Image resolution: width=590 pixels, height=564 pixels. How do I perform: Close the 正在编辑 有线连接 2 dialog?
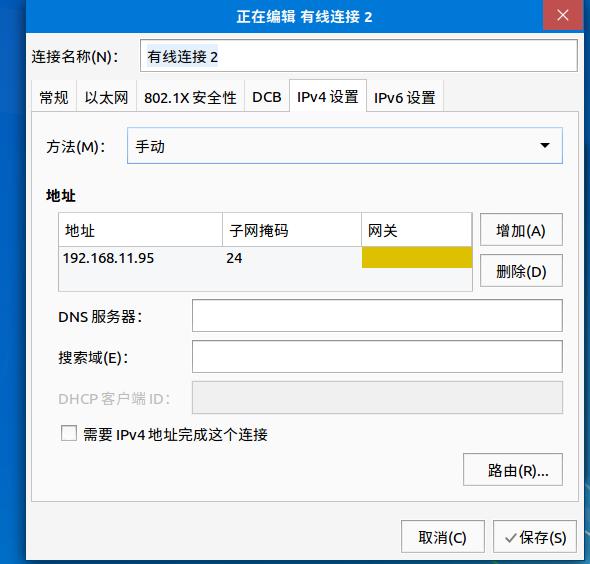(x=563, y=15)
